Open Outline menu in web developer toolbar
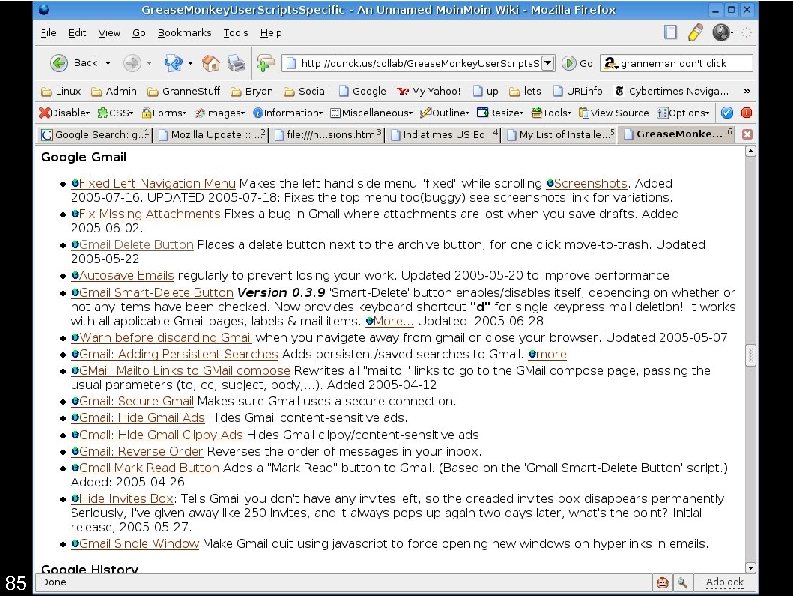Screen dimensions: 793x596 (x=445, y=113)
